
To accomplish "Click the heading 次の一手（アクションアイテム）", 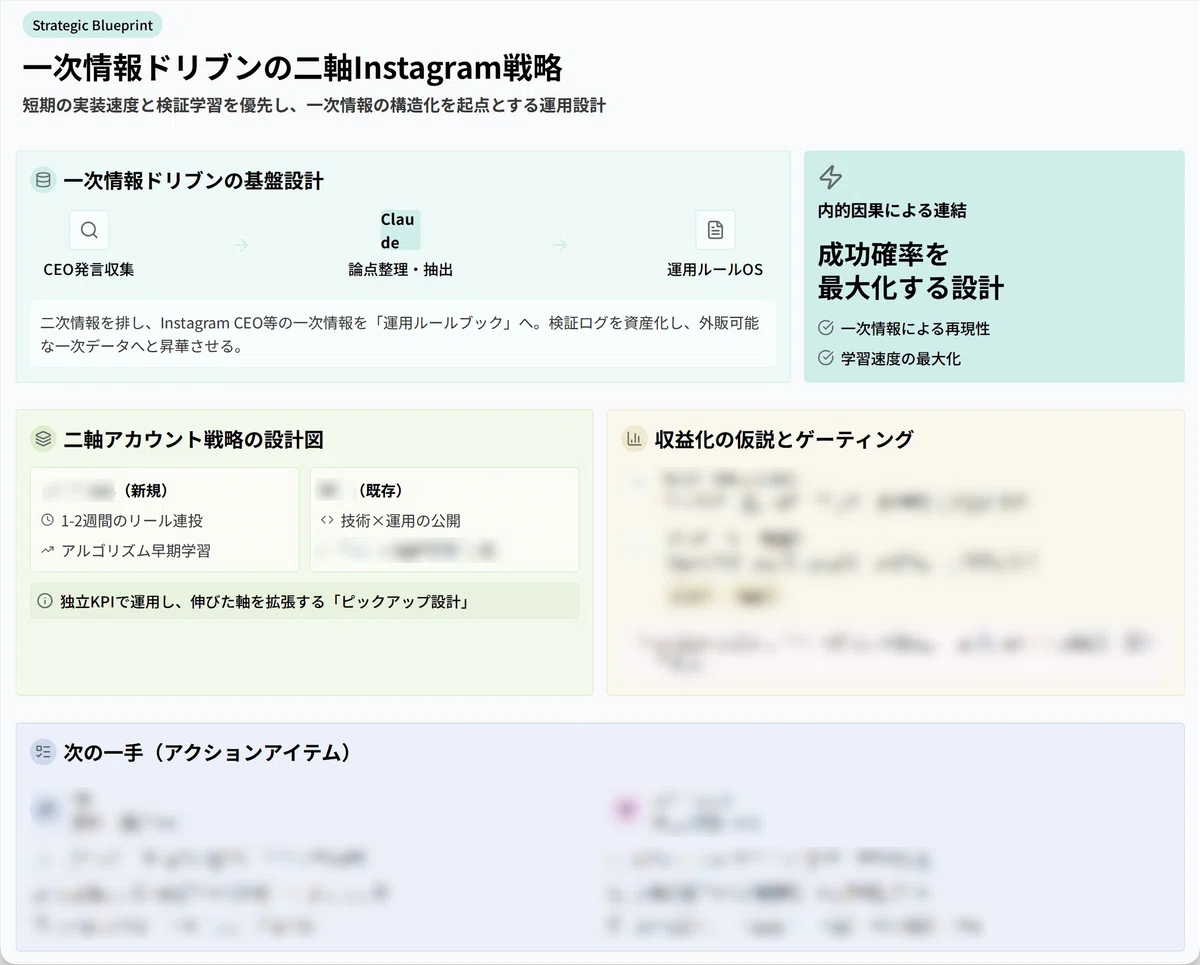I will (x=208, y=752).
